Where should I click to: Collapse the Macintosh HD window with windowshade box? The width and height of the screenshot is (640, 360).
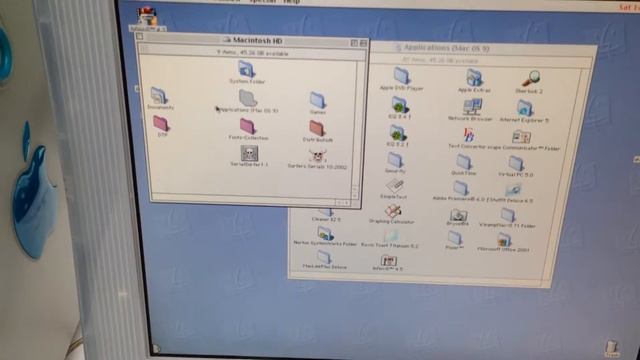tap(363, 43)
